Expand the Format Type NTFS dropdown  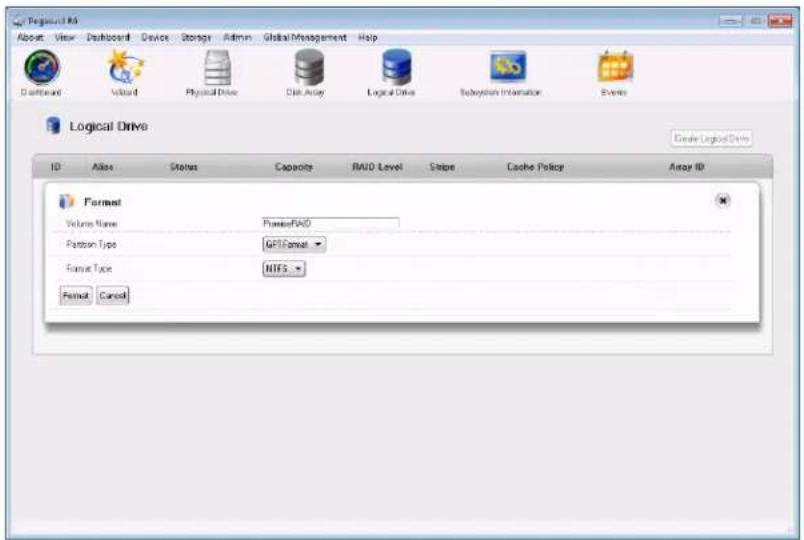[284, 269]
